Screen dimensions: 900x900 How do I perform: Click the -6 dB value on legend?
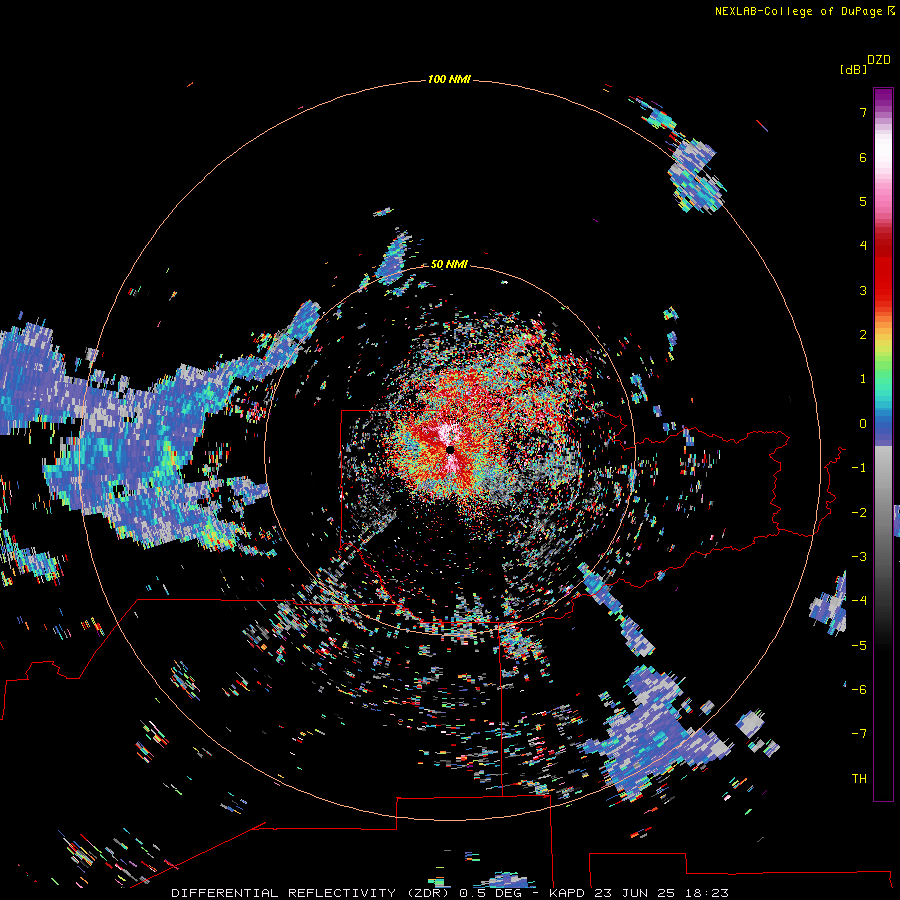(859, 690)
